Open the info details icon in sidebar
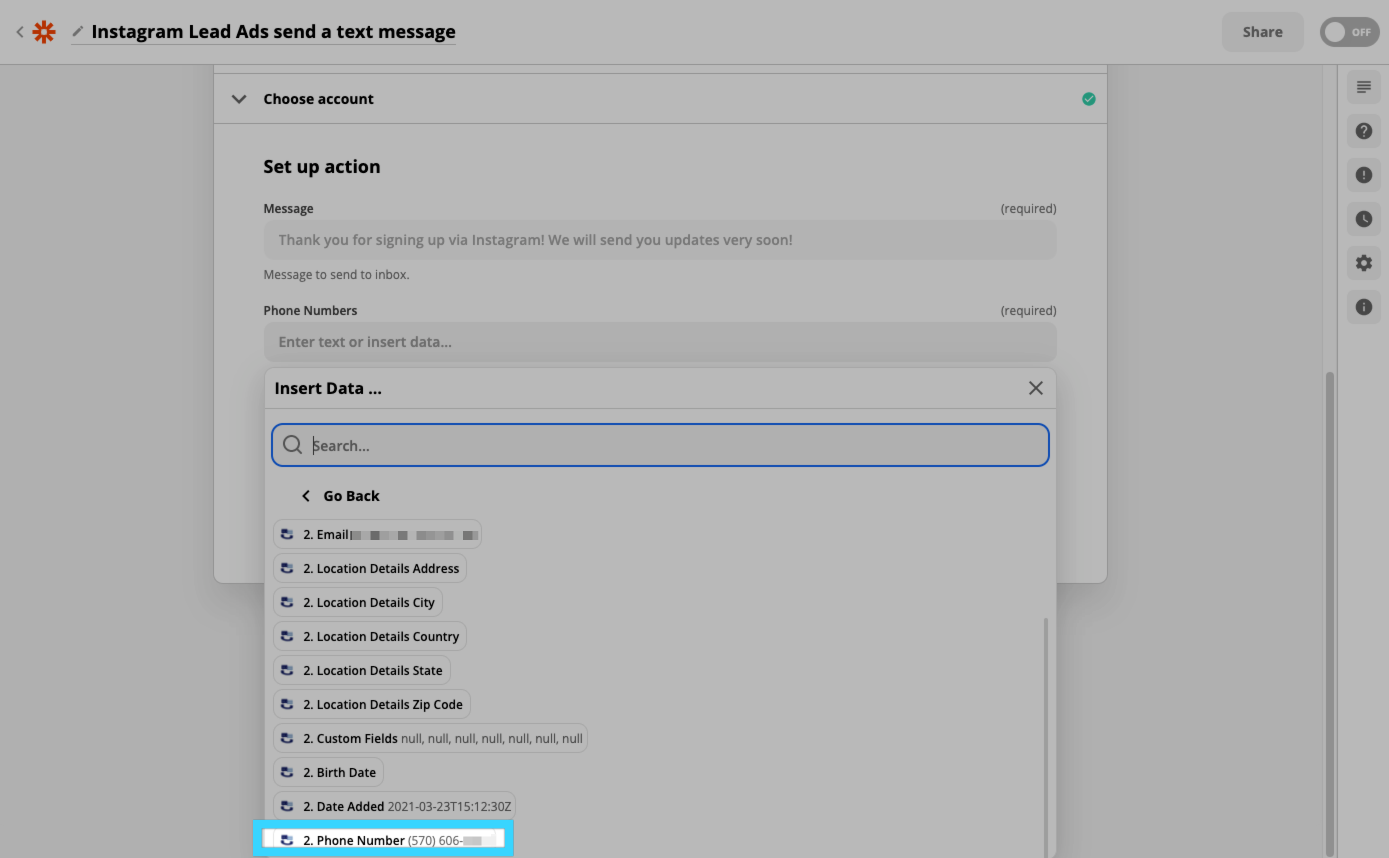 pos(1364,307)
